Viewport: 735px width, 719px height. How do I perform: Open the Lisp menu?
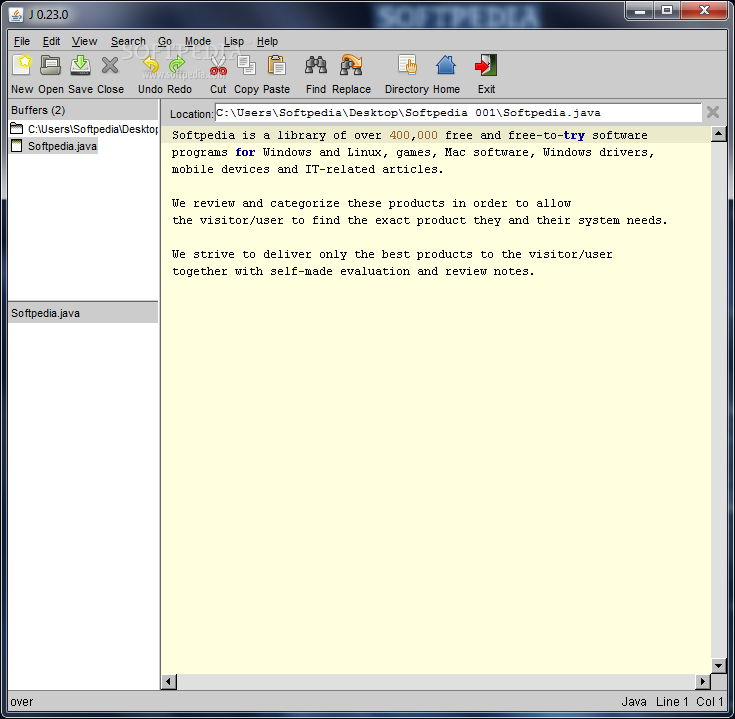point(233,41)
